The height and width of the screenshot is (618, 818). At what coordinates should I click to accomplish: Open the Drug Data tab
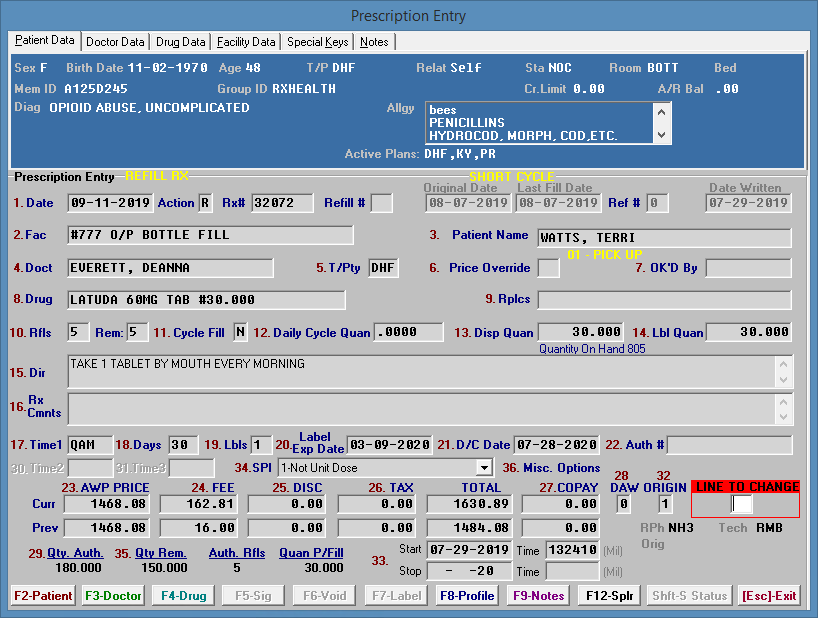181,42
